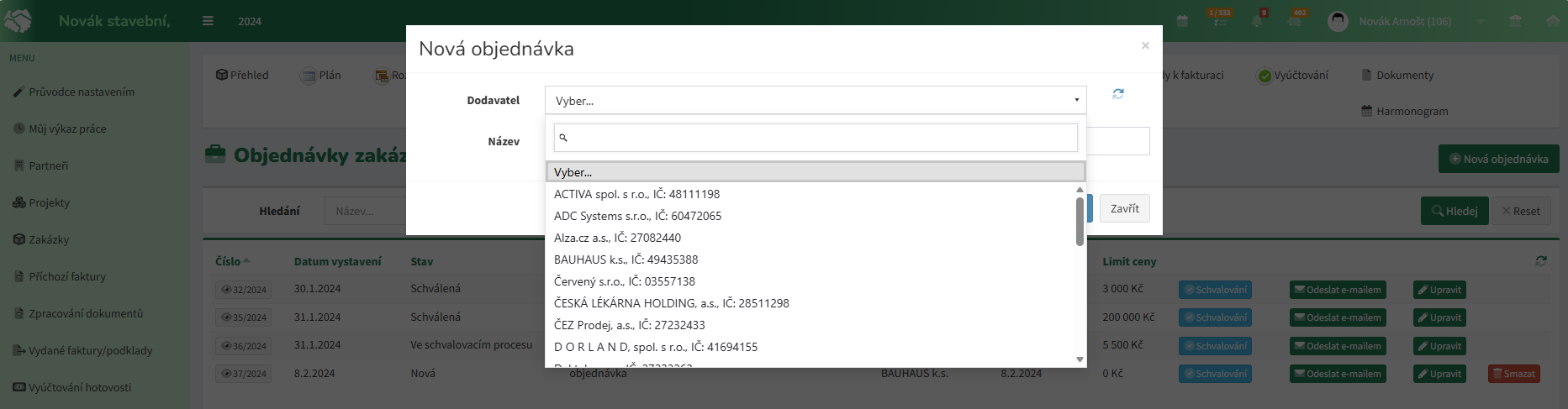Viewport: 1568px width, 409px height.
Task: Close the Nová objednávka dialog with X
Action: pyautogui.click(x=1145, y=45)
